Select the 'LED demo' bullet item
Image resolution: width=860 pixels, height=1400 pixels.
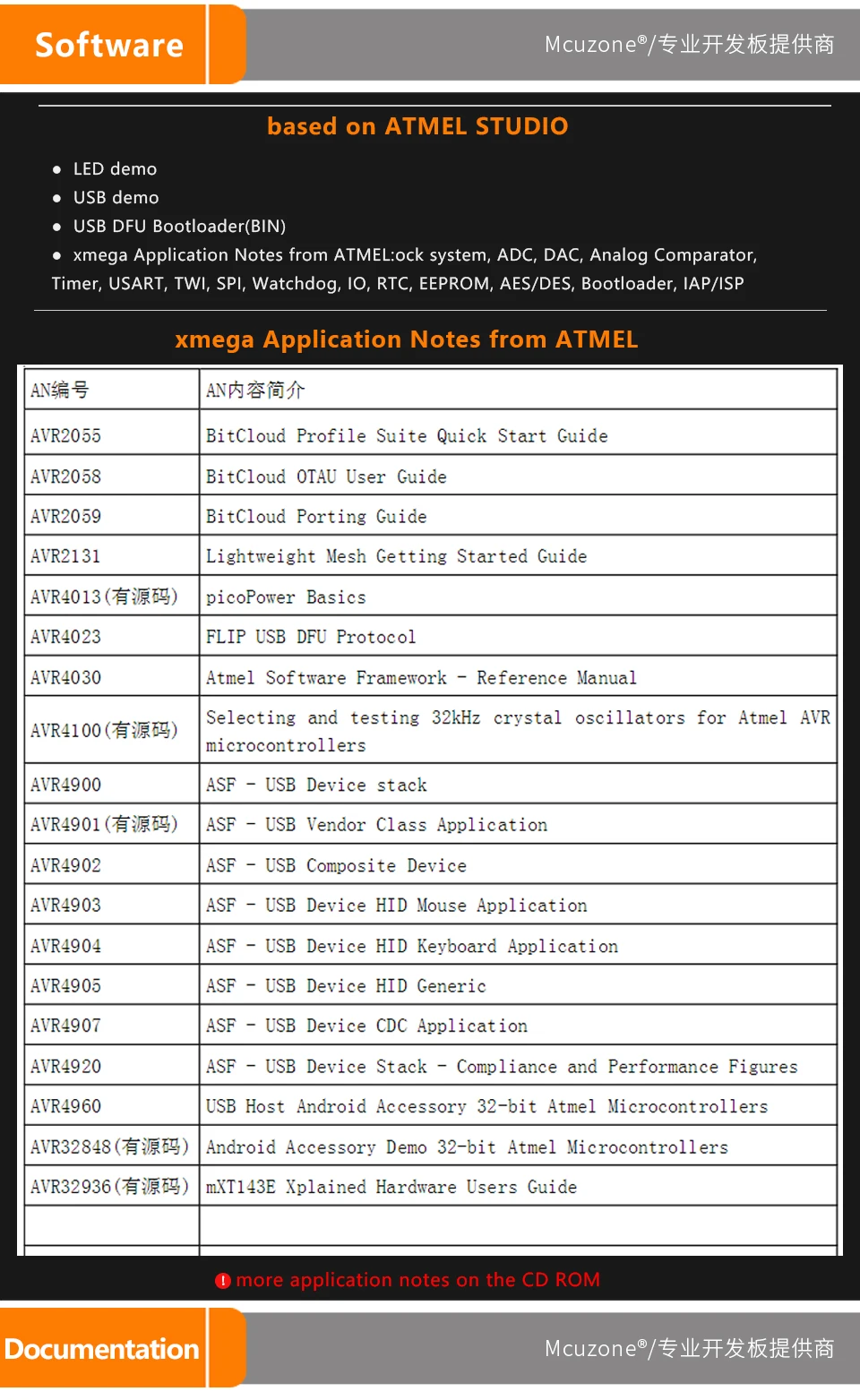pos(115,168)
